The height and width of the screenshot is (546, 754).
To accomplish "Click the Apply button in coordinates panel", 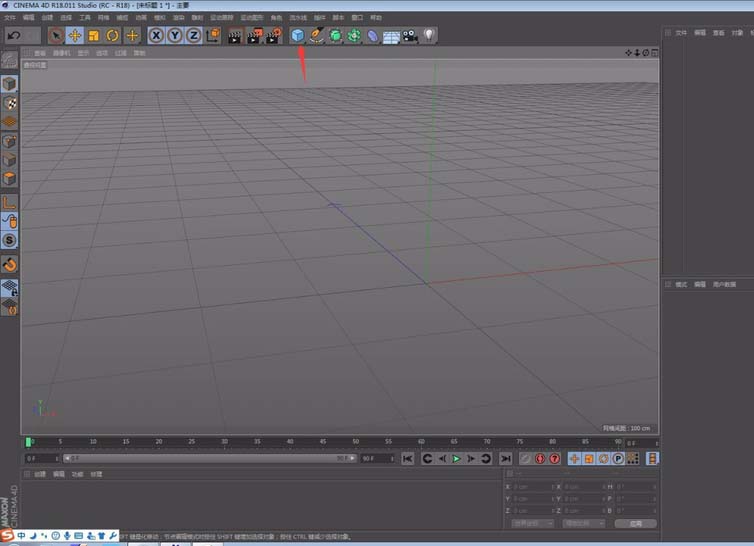I will pyautogui.click(x=635, y=523).
